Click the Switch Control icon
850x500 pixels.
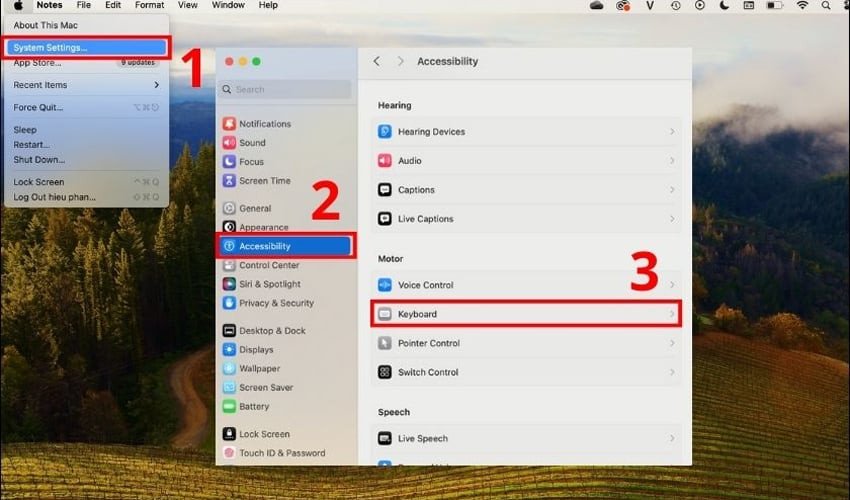(385, 372)
